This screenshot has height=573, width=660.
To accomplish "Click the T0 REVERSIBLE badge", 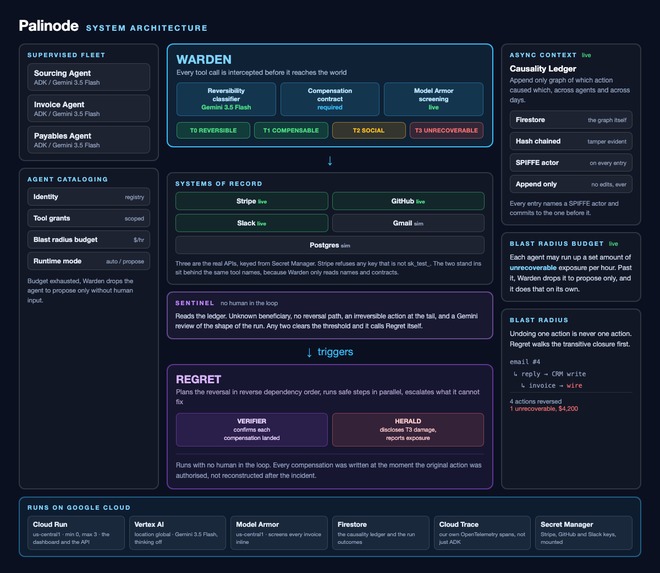I will point(213,131).
